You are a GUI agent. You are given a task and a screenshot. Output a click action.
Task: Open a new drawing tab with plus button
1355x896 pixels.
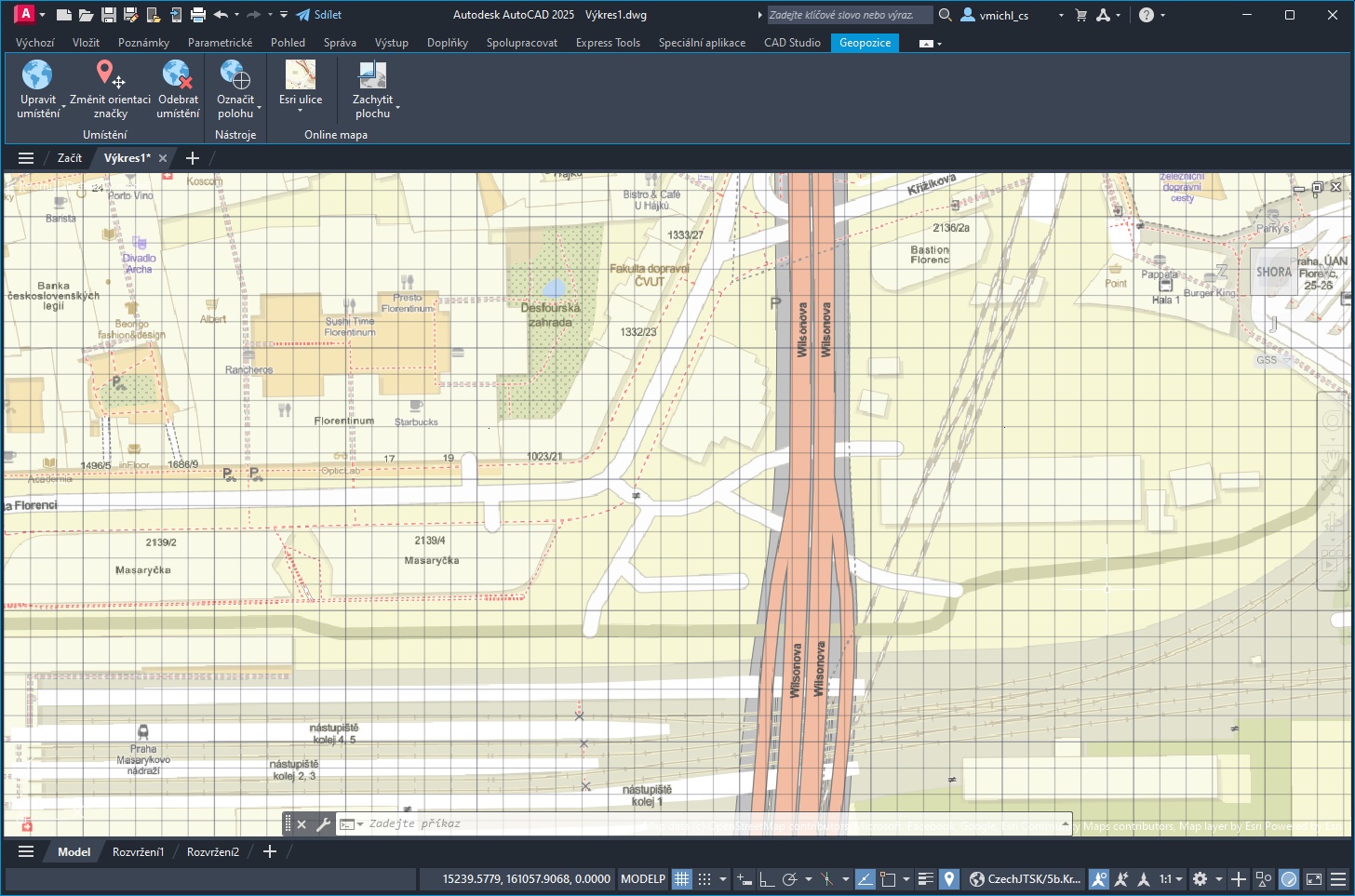pyautogui.click(x=193, y=158)
